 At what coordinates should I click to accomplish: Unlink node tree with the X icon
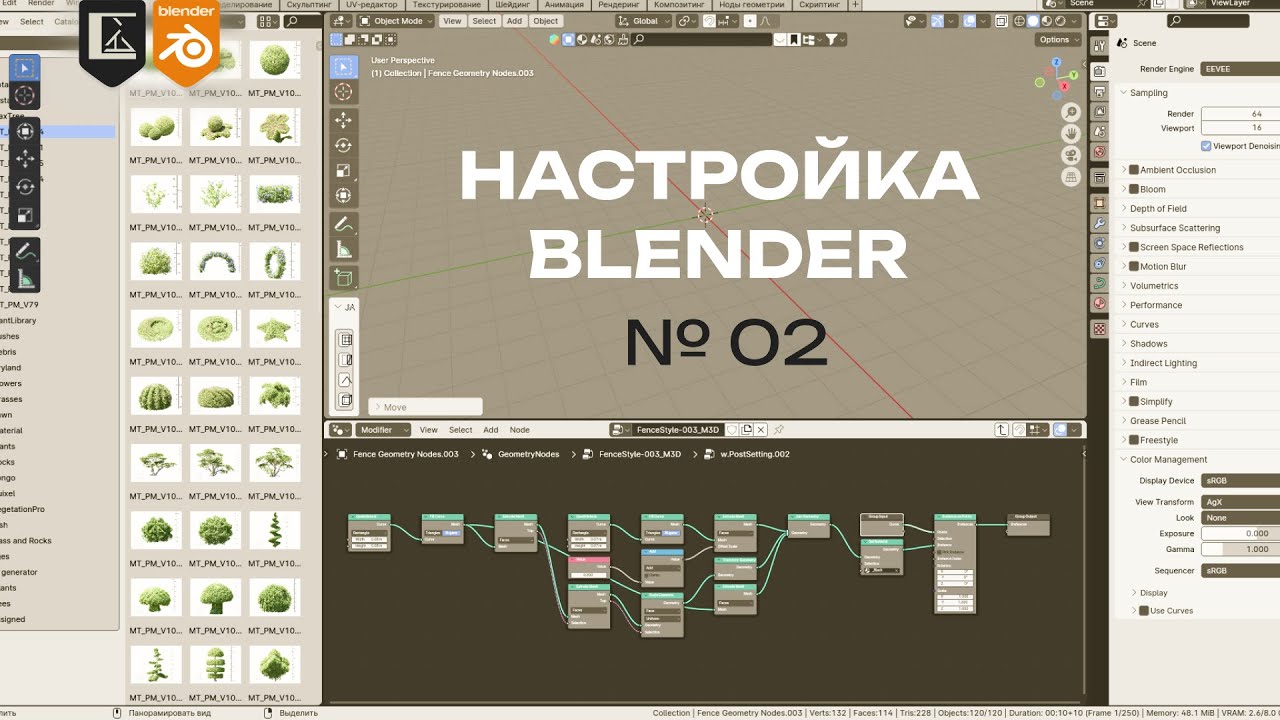(x=761, y=430)
